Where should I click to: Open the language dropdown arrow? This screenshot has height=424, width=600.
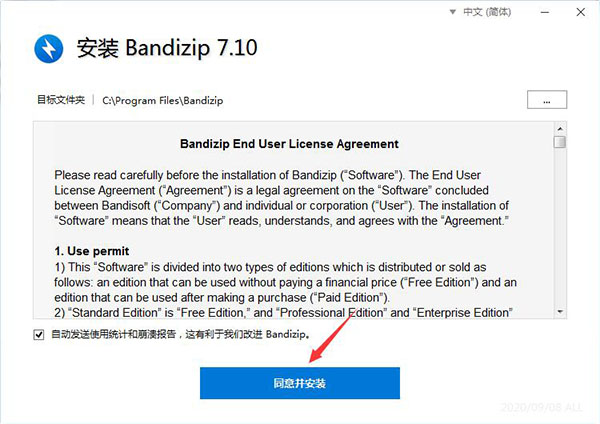tap(453, 12)
